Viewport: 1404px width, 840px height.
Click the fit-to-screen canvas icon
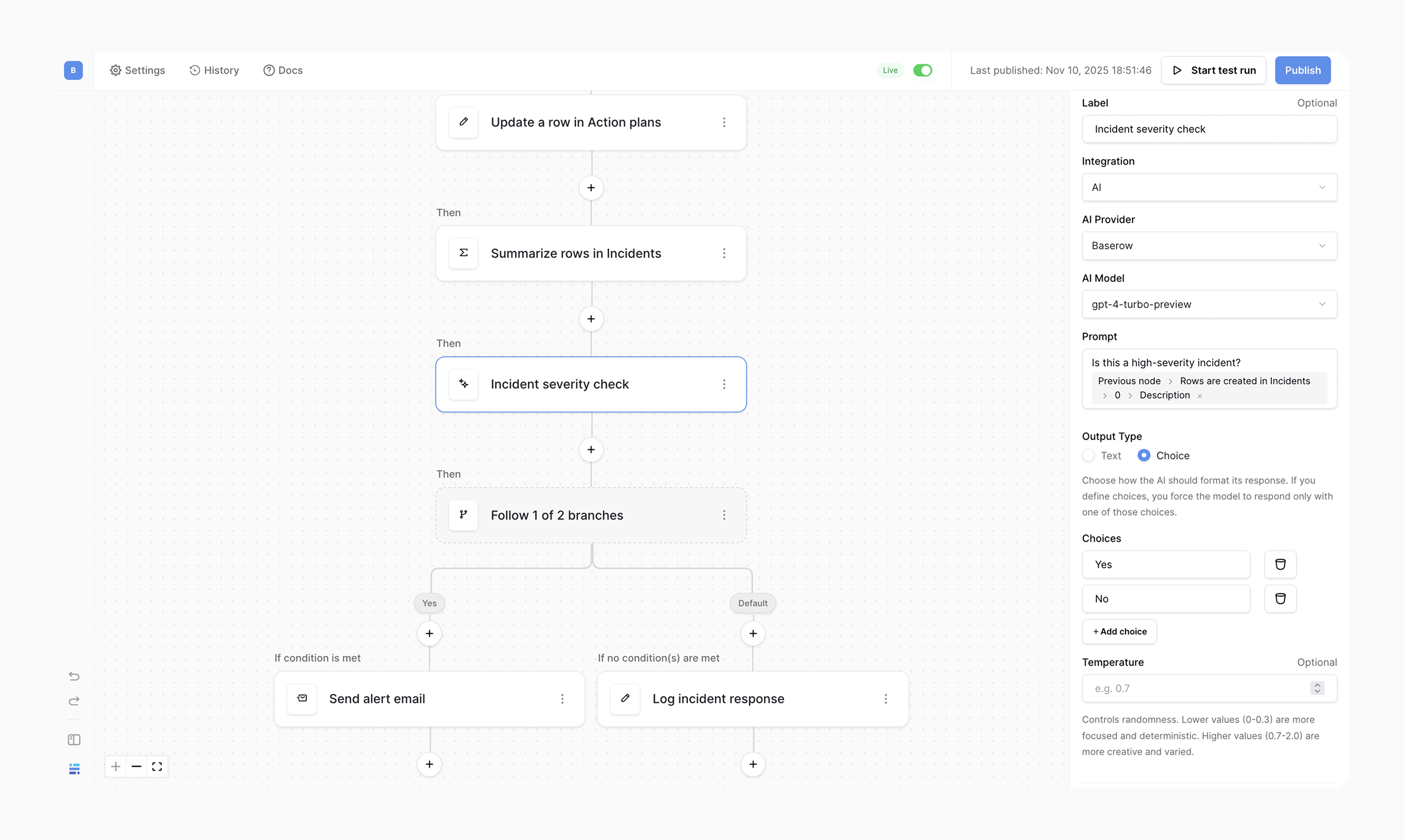coord(157,767)
